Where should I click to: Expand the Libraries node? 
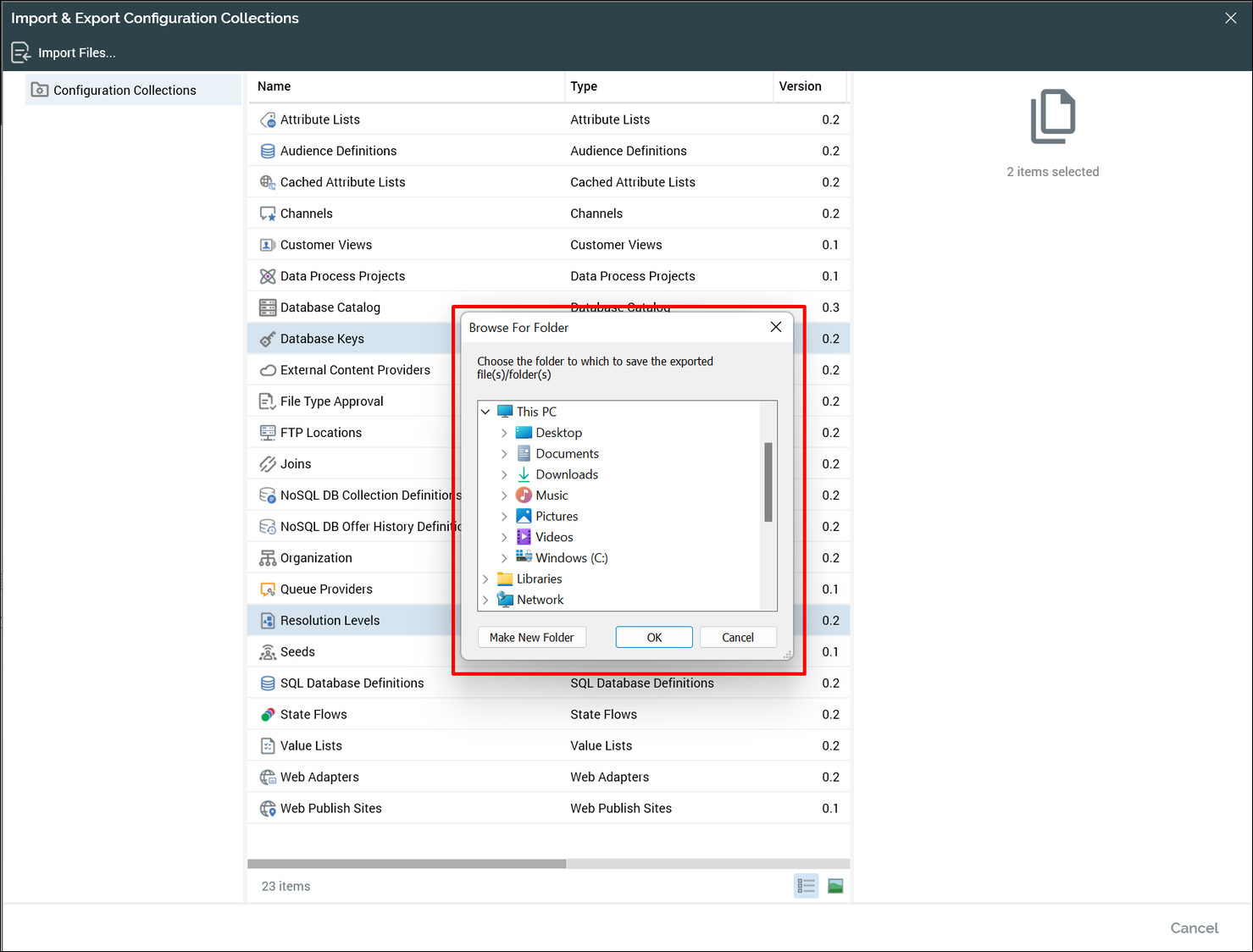485,579
